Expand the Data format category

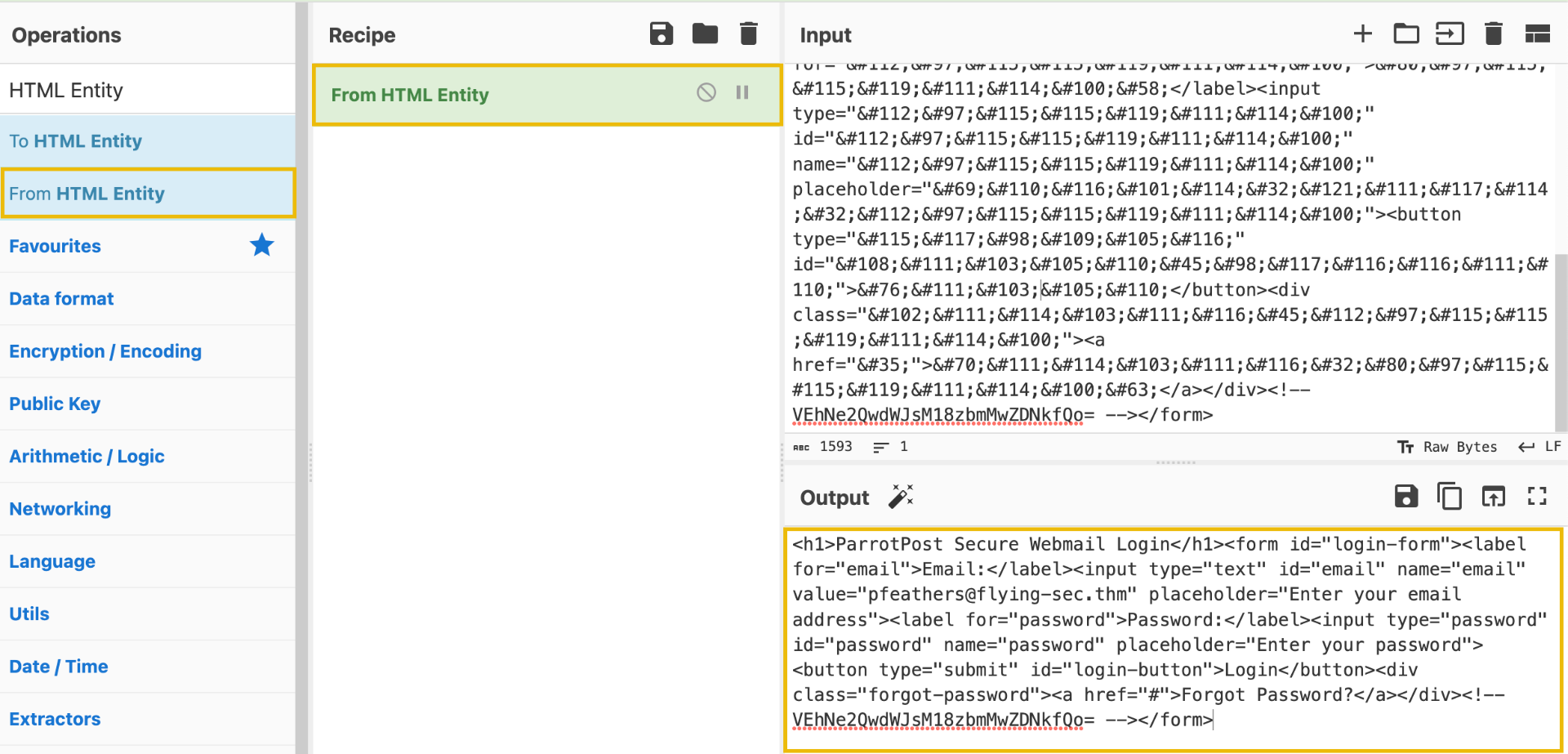point(62,299)
